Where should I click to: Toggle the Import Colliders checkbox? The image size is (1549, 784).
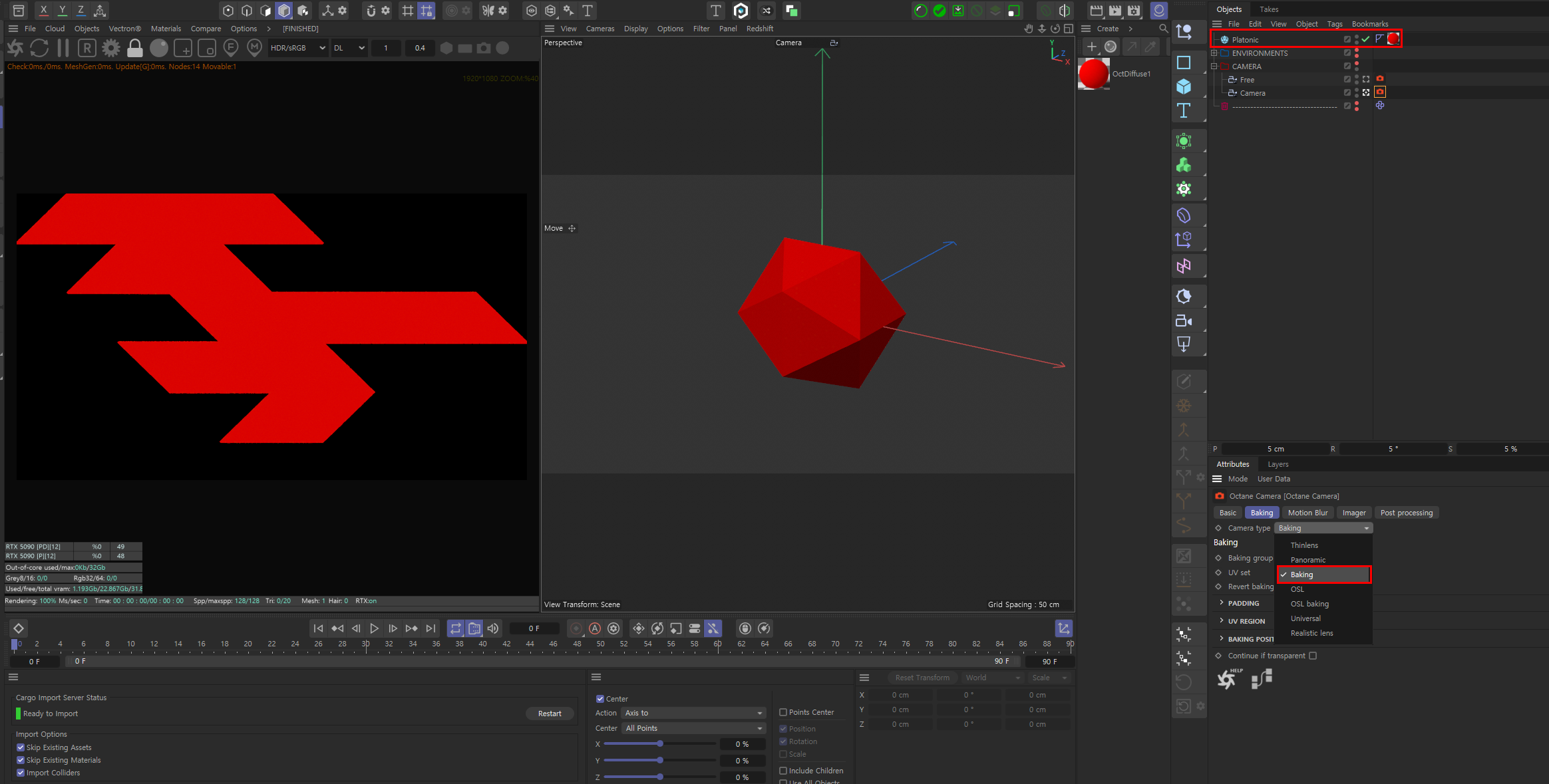[21, 773]
